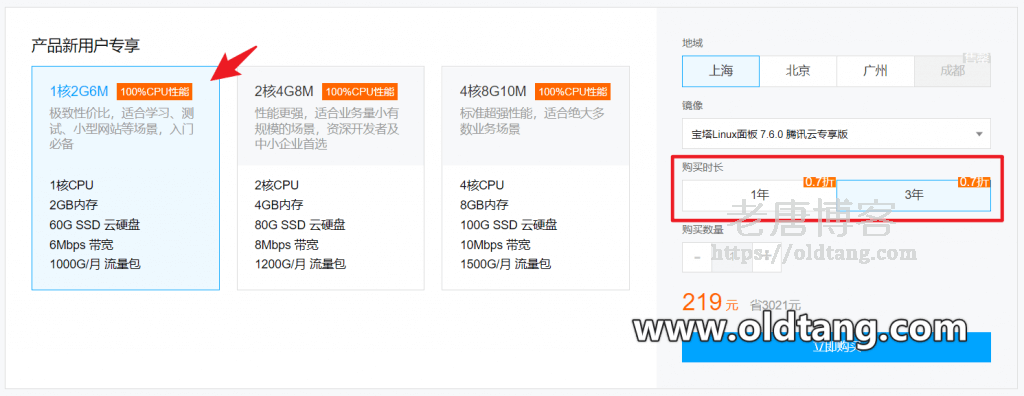Viewport: 1024px width, 396px height.
Task: Click the 性能更强 description in the second card
Action: [327, 128]
